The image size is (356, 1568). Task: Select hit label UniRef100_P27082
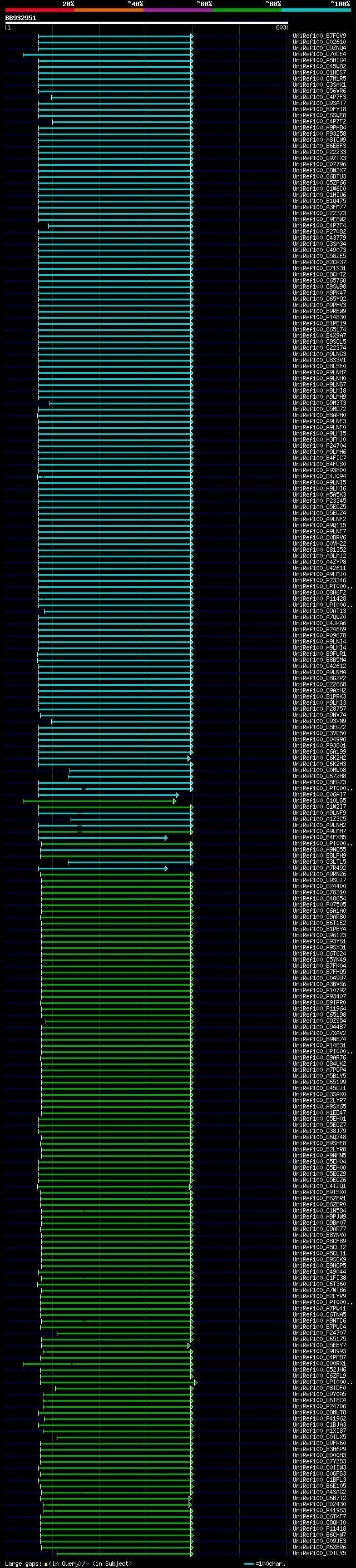319,232
